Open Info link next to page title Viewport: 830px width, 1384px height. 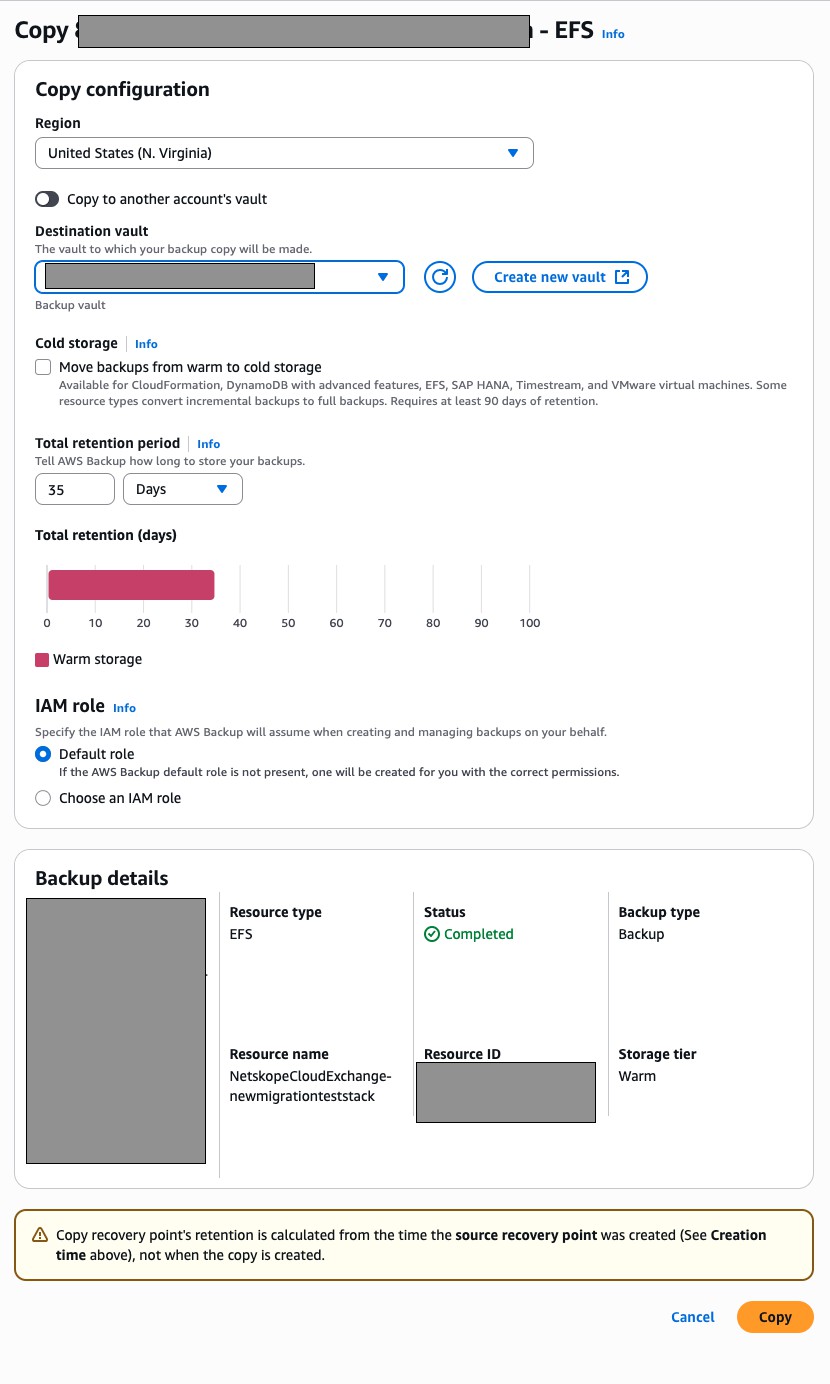coord(613,34)
